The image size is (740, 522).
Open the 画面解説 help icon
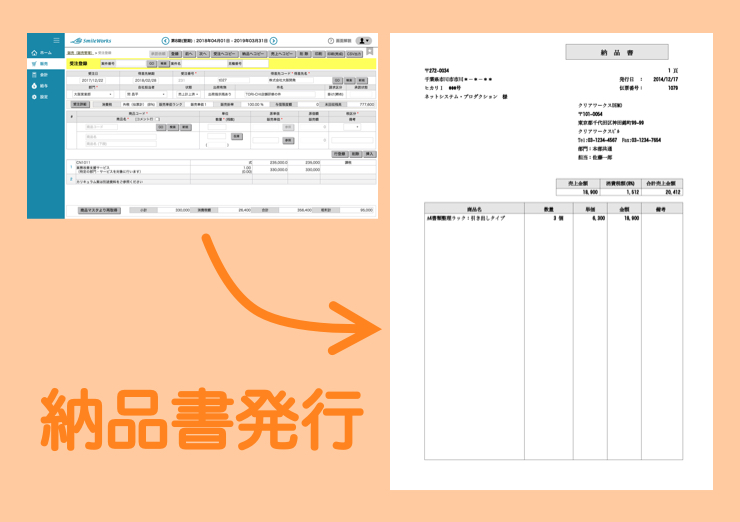tap(331, 41)
